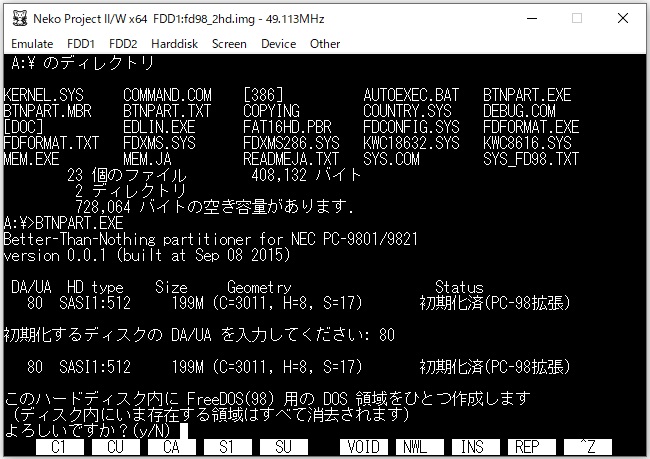Click the MEM.EXE file name
This screenshot has width=650, height=459.
[x=32, y=159]
